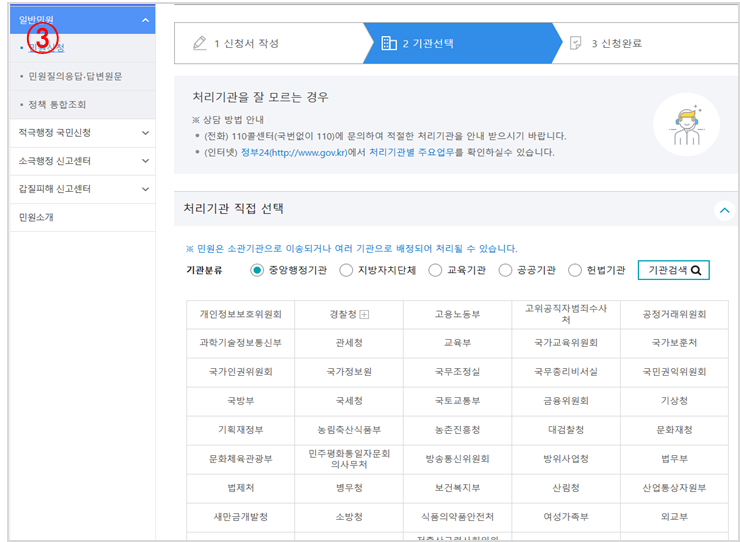Choose 국가인권위원회 from the agency table
The image size is (740, 542).
[241, 373]
